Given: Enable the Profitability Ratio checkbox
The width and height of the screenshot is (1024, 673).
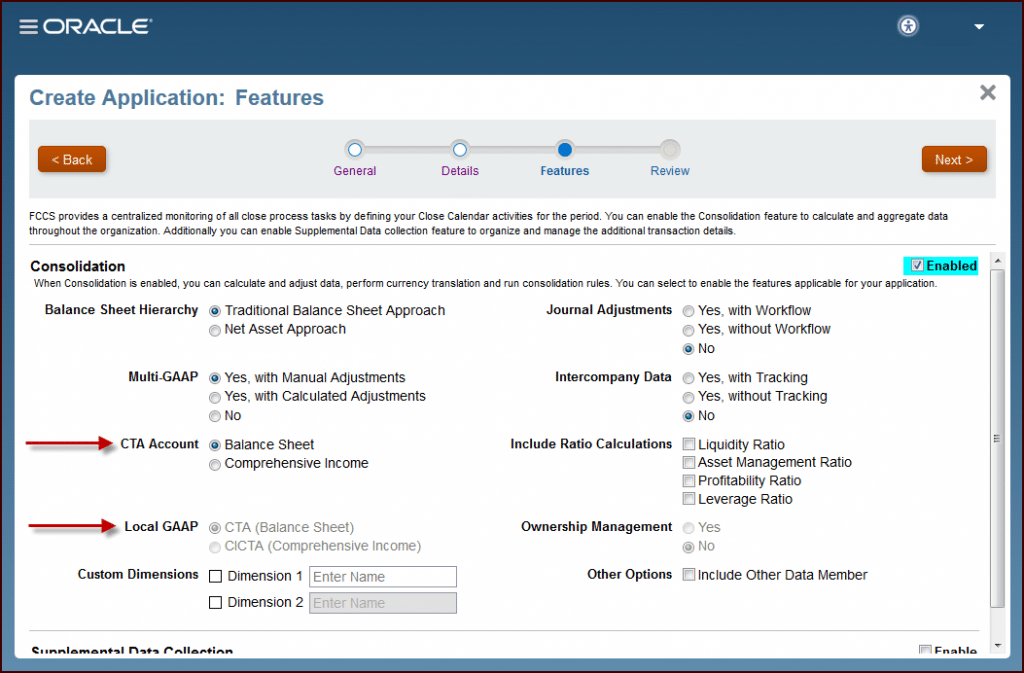Looking at the screenshot, I should tap(688, 481).
